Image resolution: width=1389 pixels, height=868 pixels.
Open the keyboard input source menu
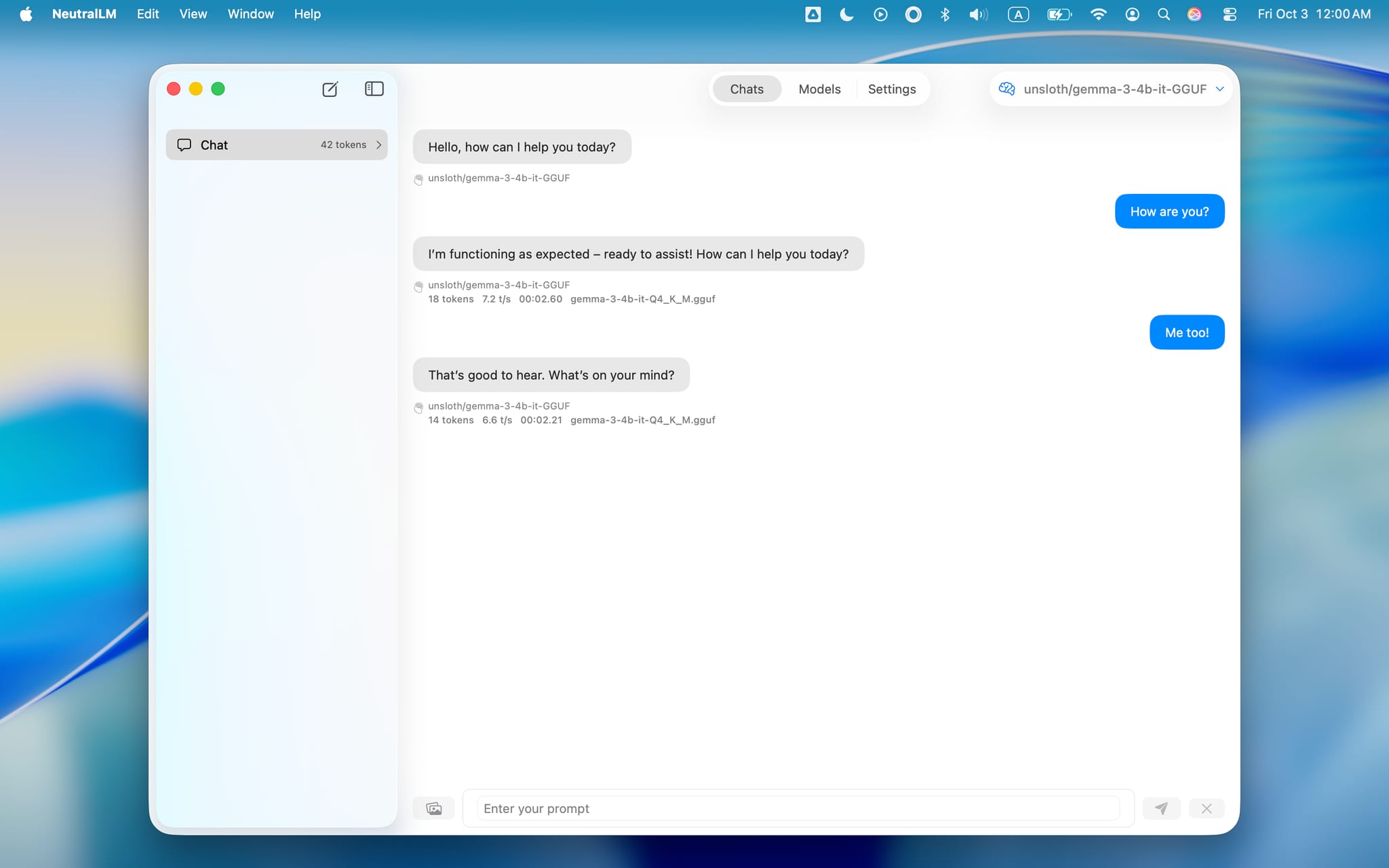(1018, 14)
